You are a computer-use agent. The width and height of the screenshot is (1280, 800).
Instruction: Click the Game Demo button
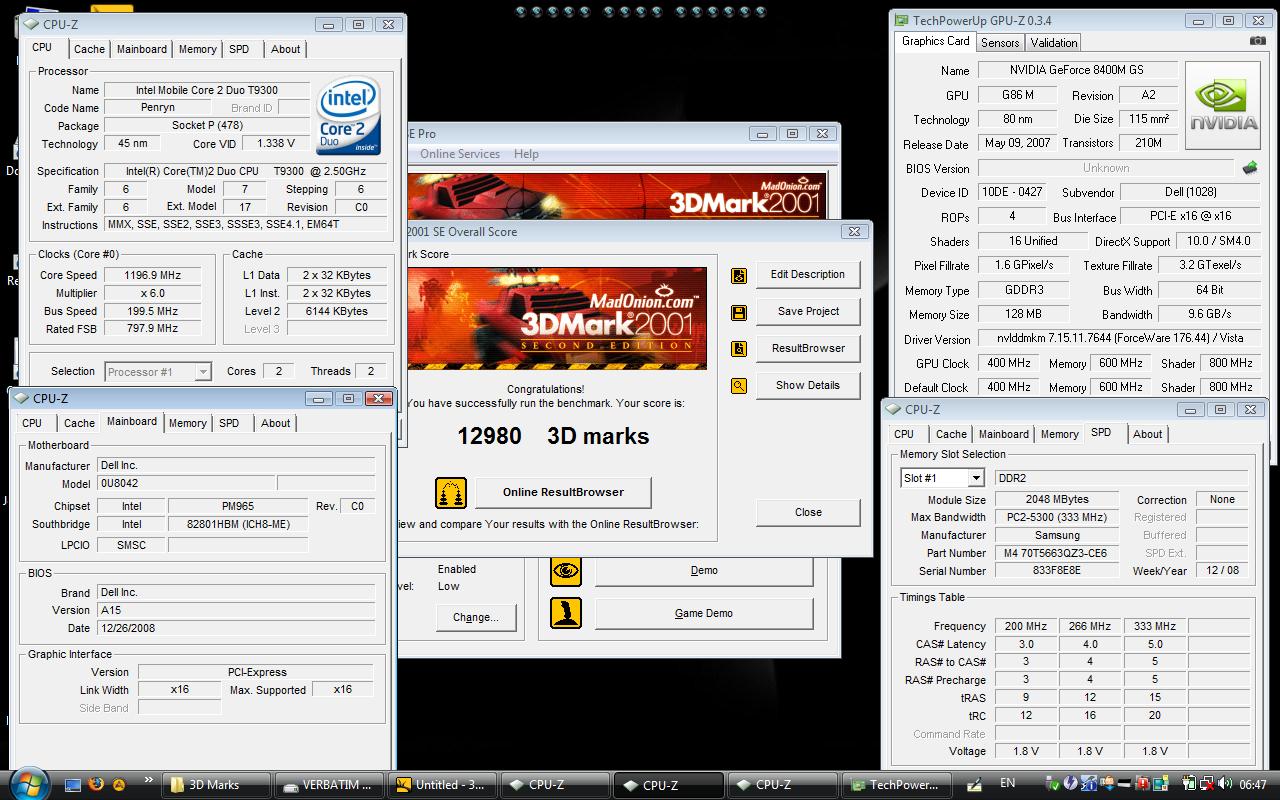(704, 613)
